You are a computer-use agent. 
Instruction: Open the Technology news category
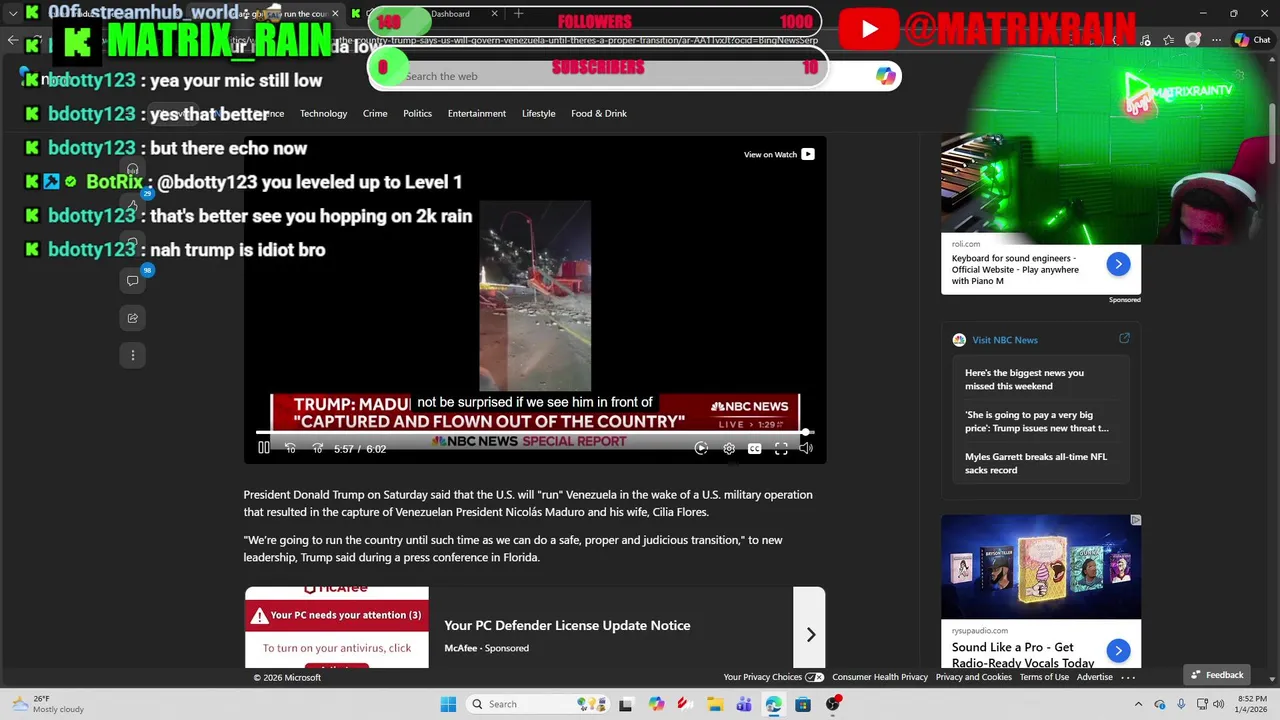point(323,113)
